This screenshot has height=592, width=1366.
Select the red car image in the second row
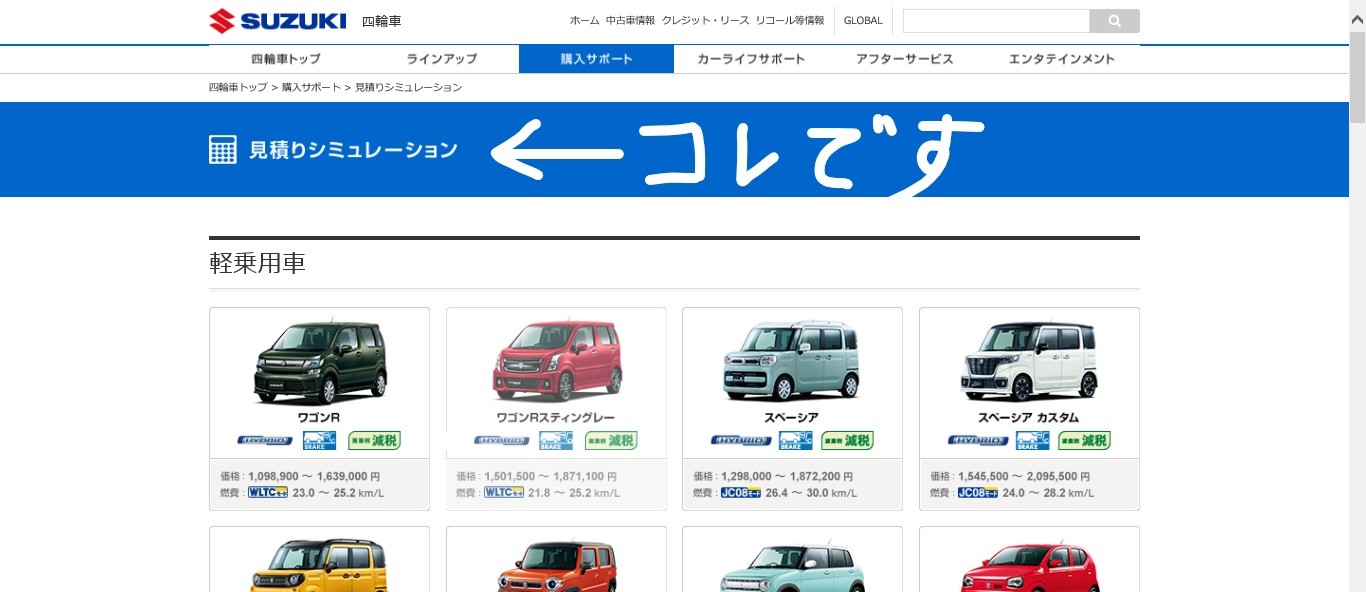pyautogui.click(x=1030, y=568)
